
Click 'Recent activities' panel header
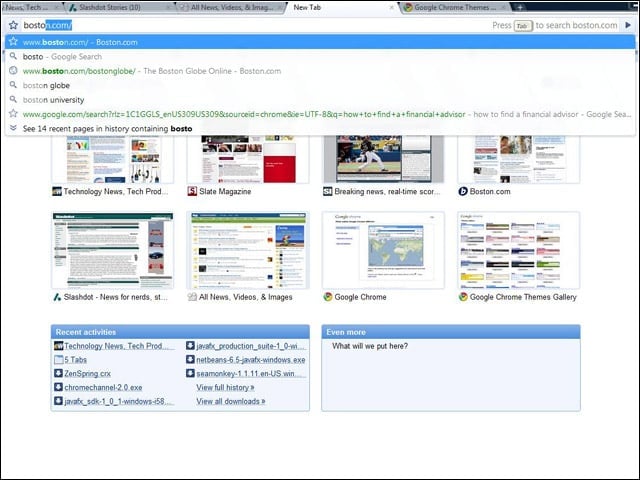click(x=180, y=332)
